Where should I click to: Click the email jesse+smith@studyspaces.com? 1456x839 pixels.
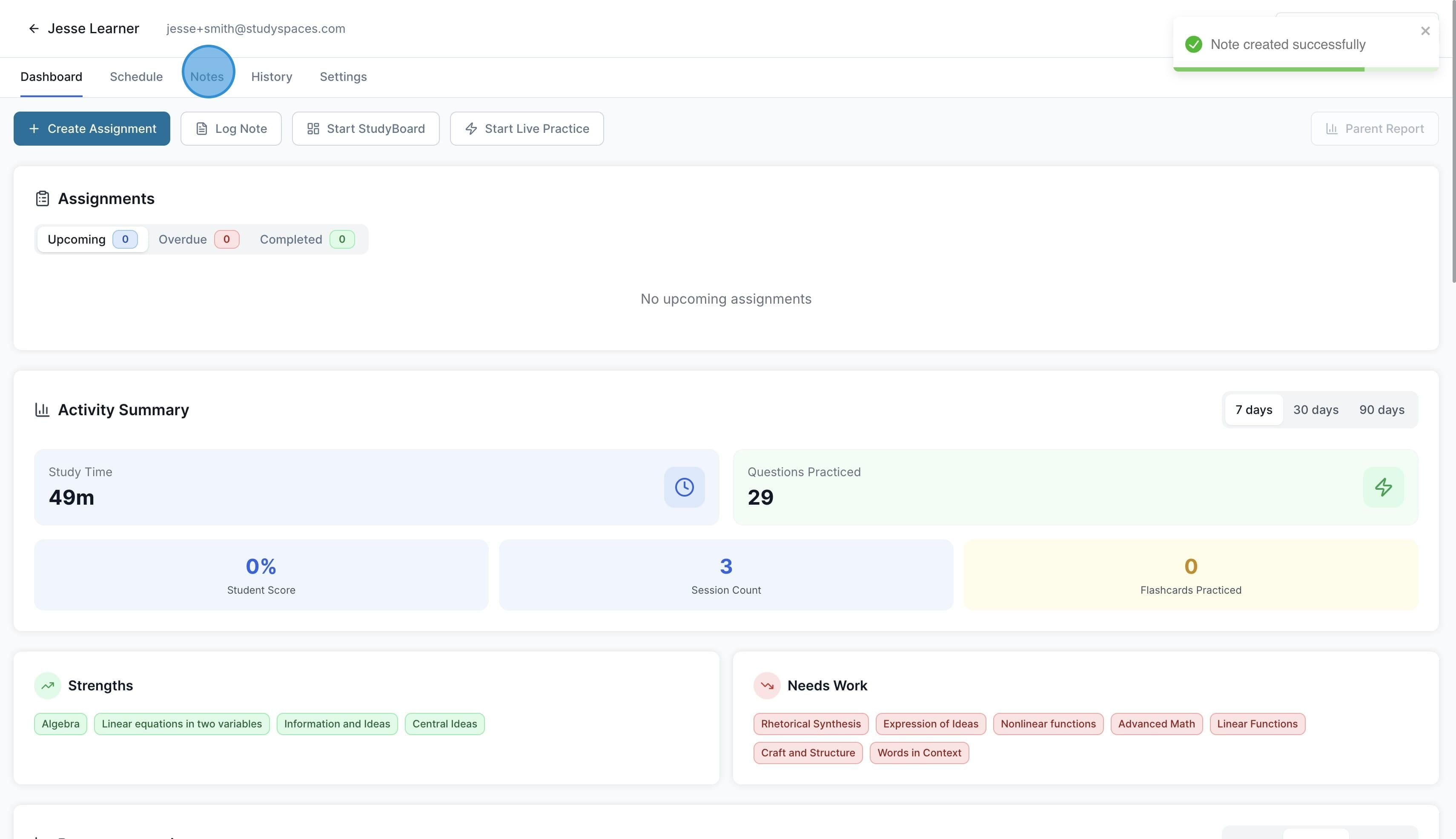pos(256,29)
